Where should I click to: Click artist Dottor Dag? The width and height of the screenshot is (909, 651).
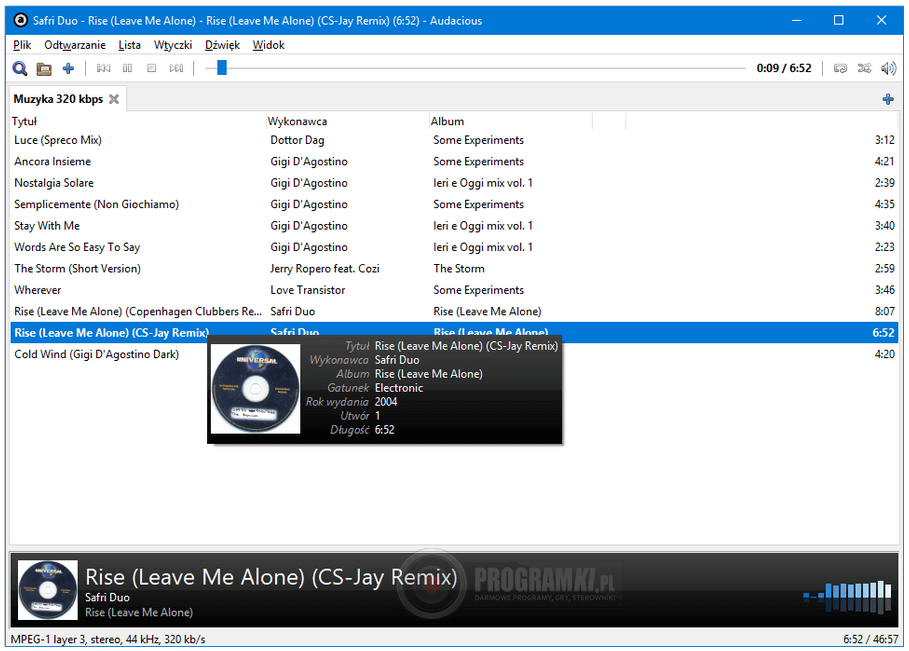point(297,140)
